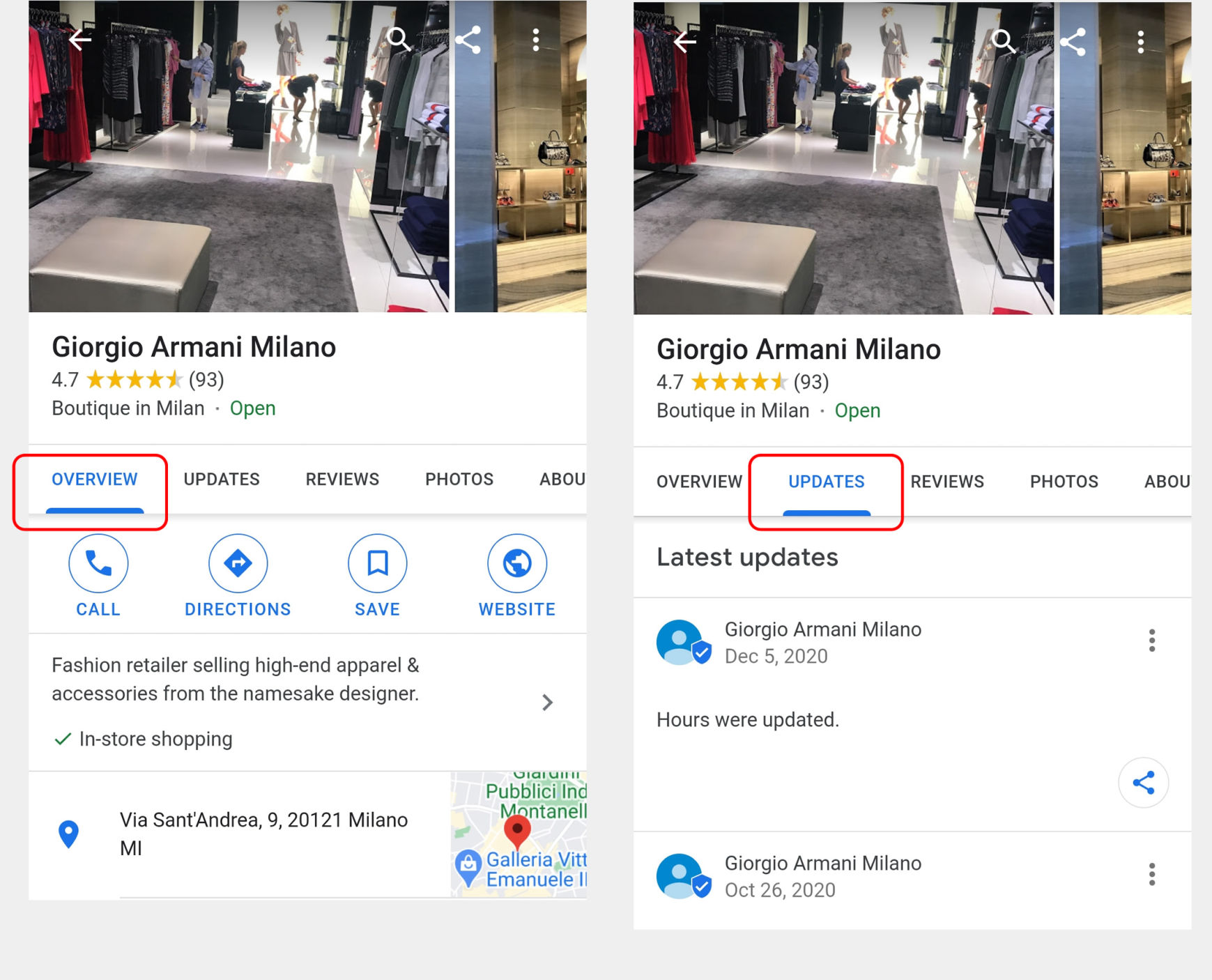Screen dimensions: 1212x980
Task: Tap the SAVE label
Action: [x=377, y=609]
